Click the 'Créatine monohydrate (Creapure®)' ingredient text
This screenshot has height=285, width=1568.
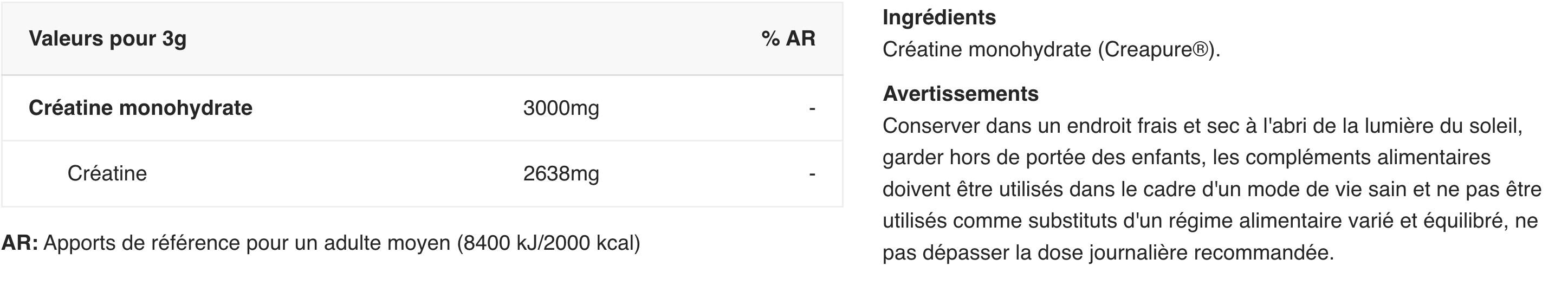(1051, 49)
